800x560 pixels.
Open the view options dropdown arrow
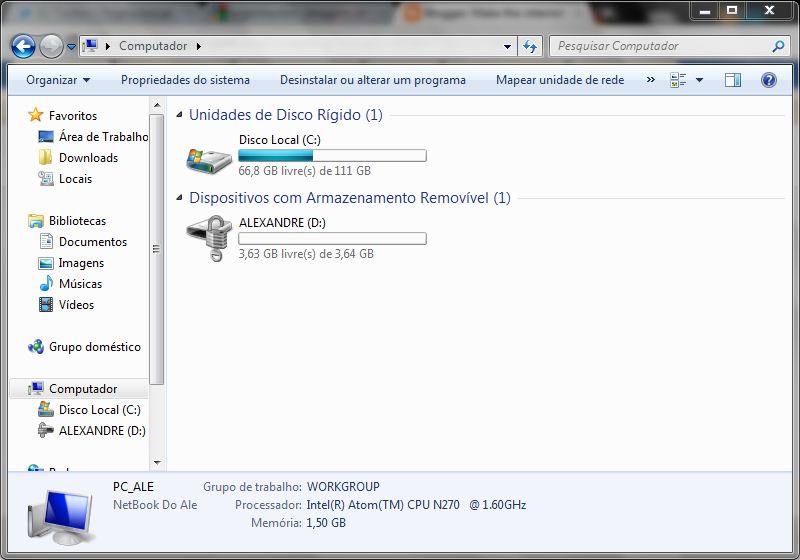(699, 80)
